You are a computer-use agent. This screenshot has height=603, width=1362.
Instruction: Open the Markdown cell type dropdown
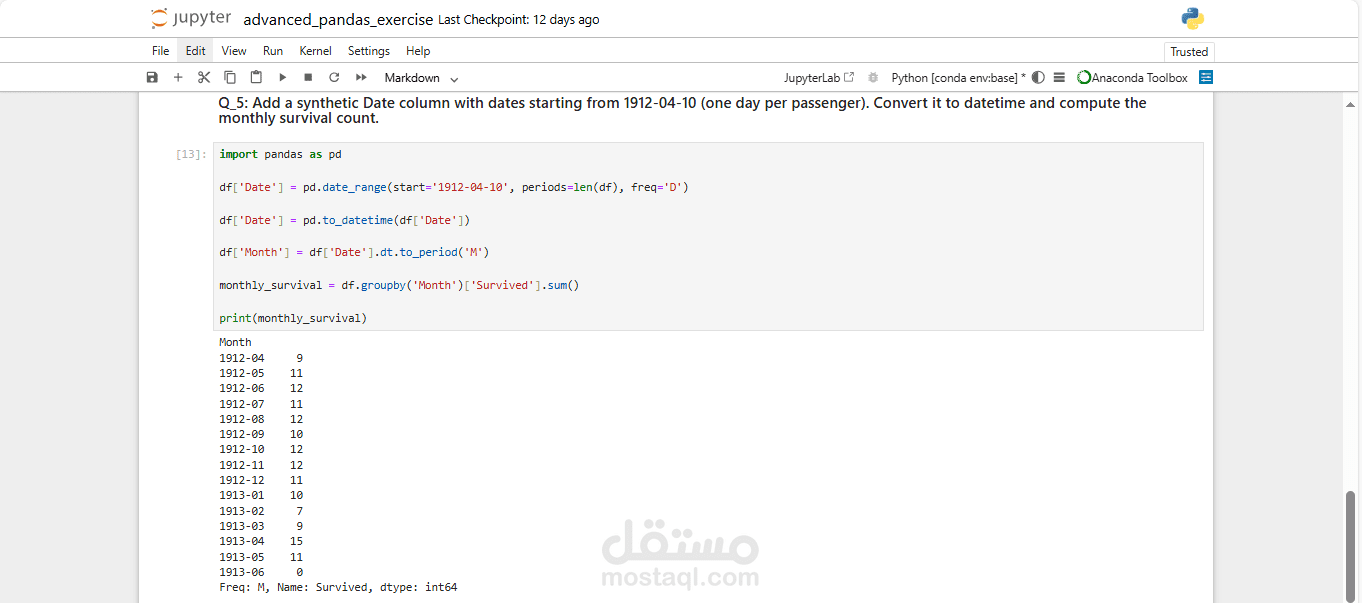pyautogui.click(x=421, y=78)
